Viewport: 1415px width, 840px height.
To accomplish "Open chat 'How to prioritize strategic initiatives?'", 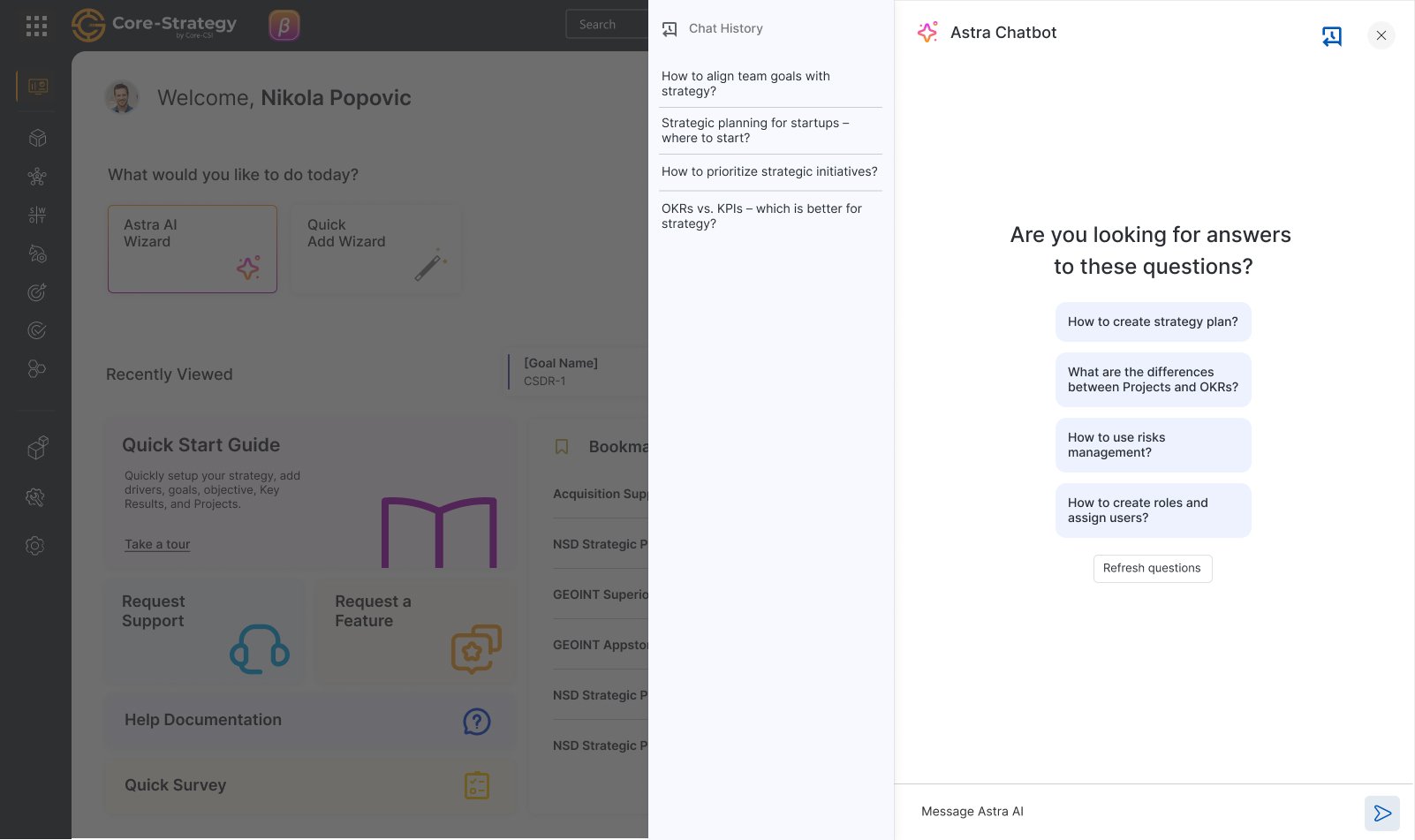I will click(x=770, y=172).
